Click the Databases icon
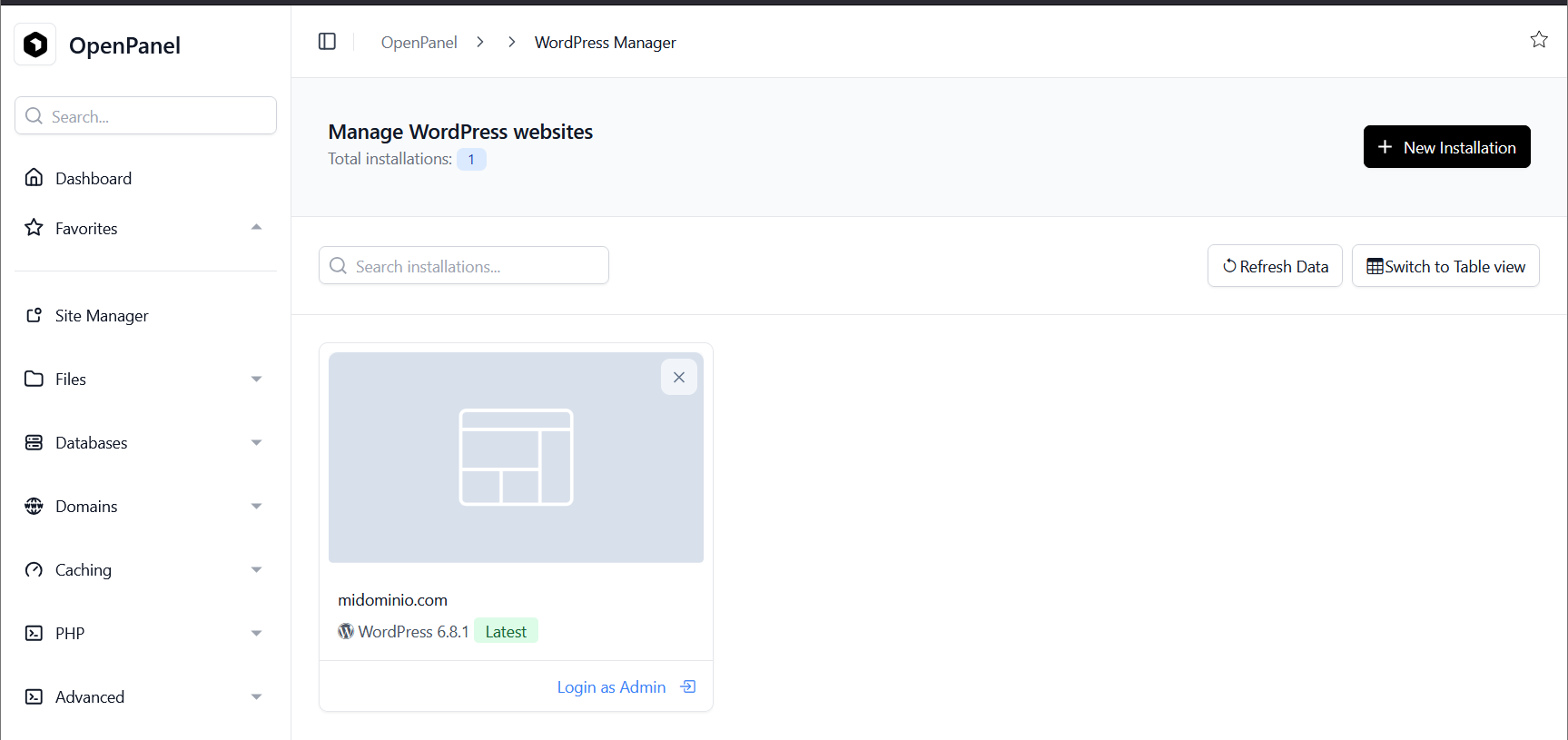This screenshot has width=1568, height=740. [34, 442]
